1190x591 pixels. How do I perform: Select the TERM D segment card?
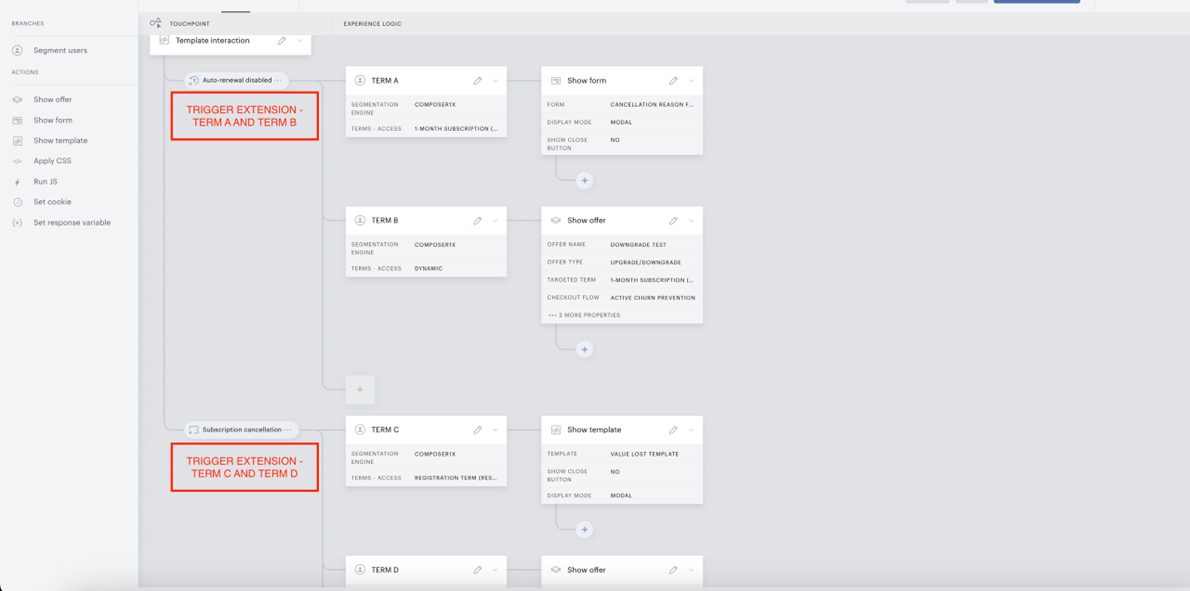tap(426, 570)
